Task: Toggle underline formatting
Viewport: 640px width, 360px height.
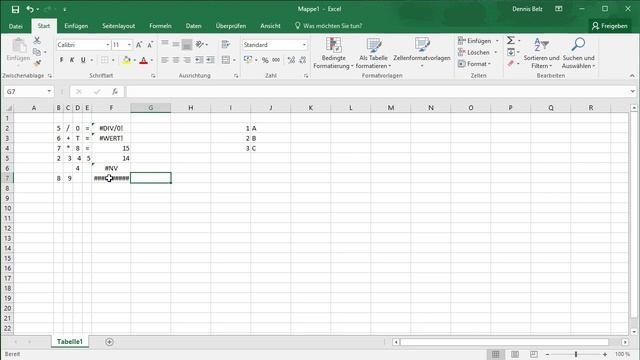Action: 83,60
